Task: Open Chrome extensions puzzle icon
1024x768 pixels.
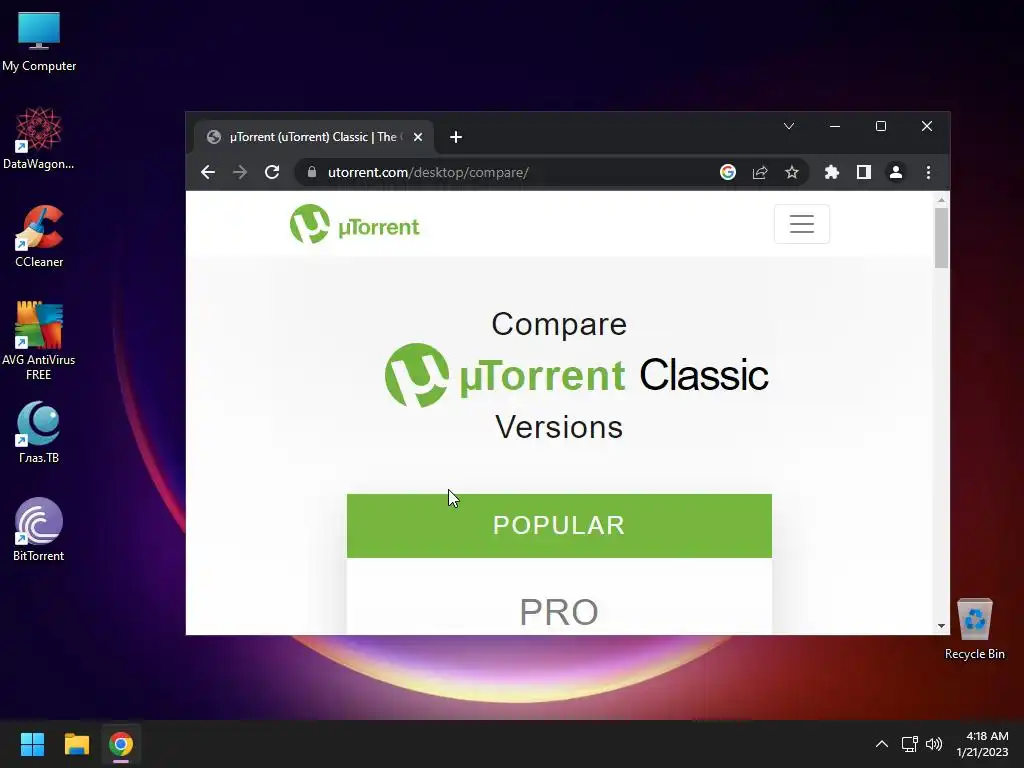Action: point(831,172)
